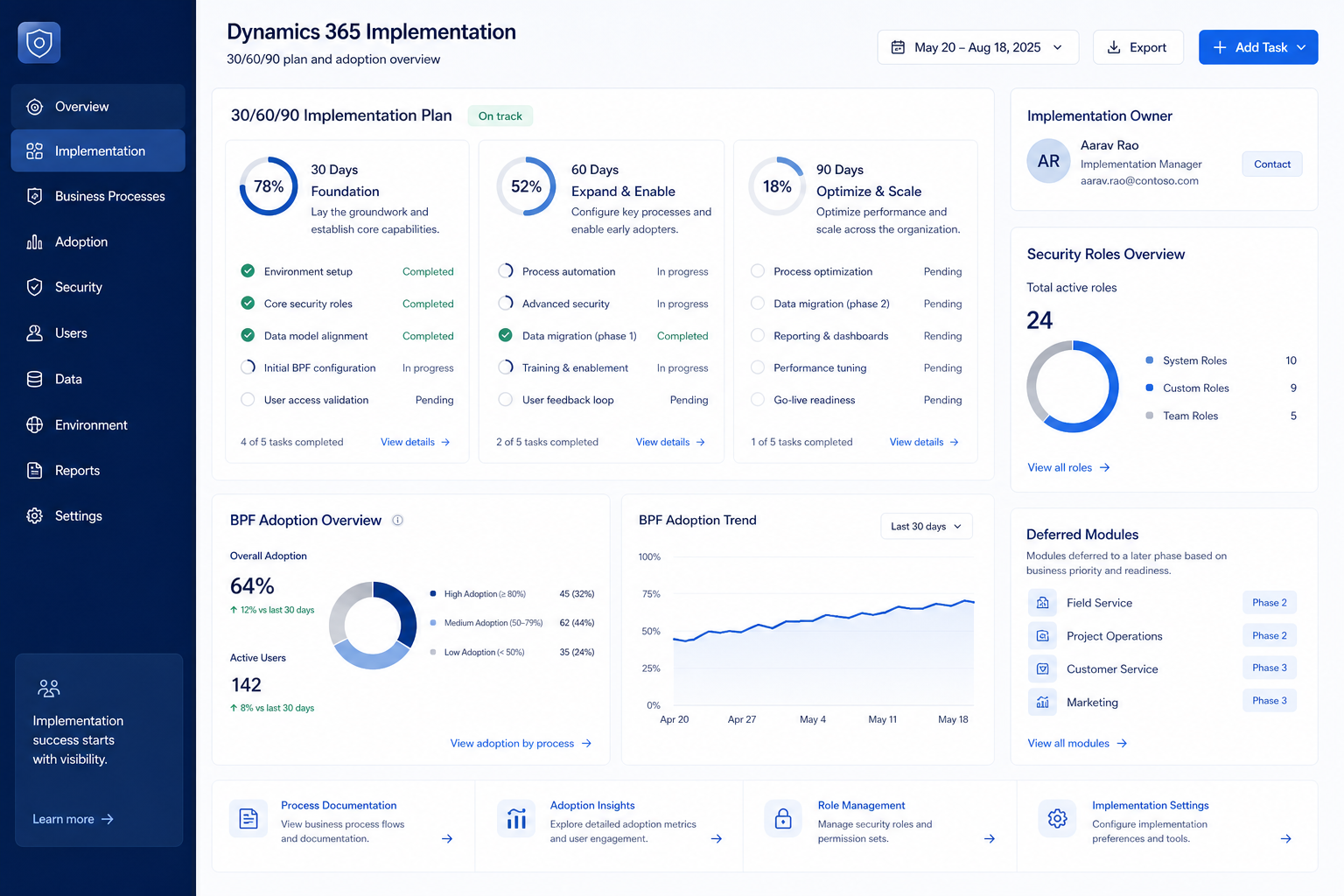The width and height of the screenshot is (1344, 896).
Task: Open View details for 60 Days Expand & Enable
Action: click(x=670, y=442)
